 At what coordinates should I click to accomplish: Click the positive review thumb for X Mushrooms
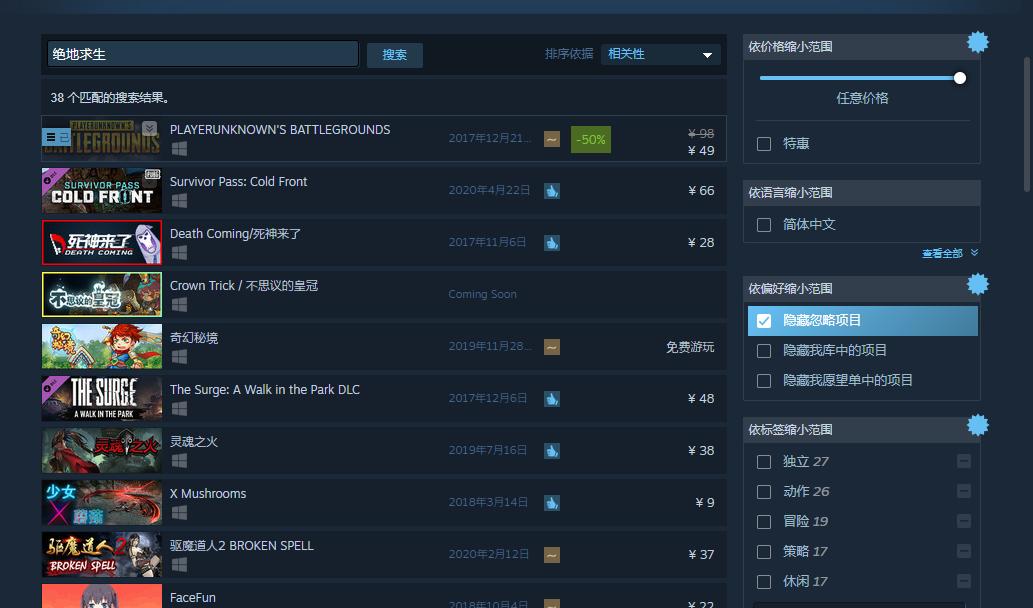pos(552,503)
